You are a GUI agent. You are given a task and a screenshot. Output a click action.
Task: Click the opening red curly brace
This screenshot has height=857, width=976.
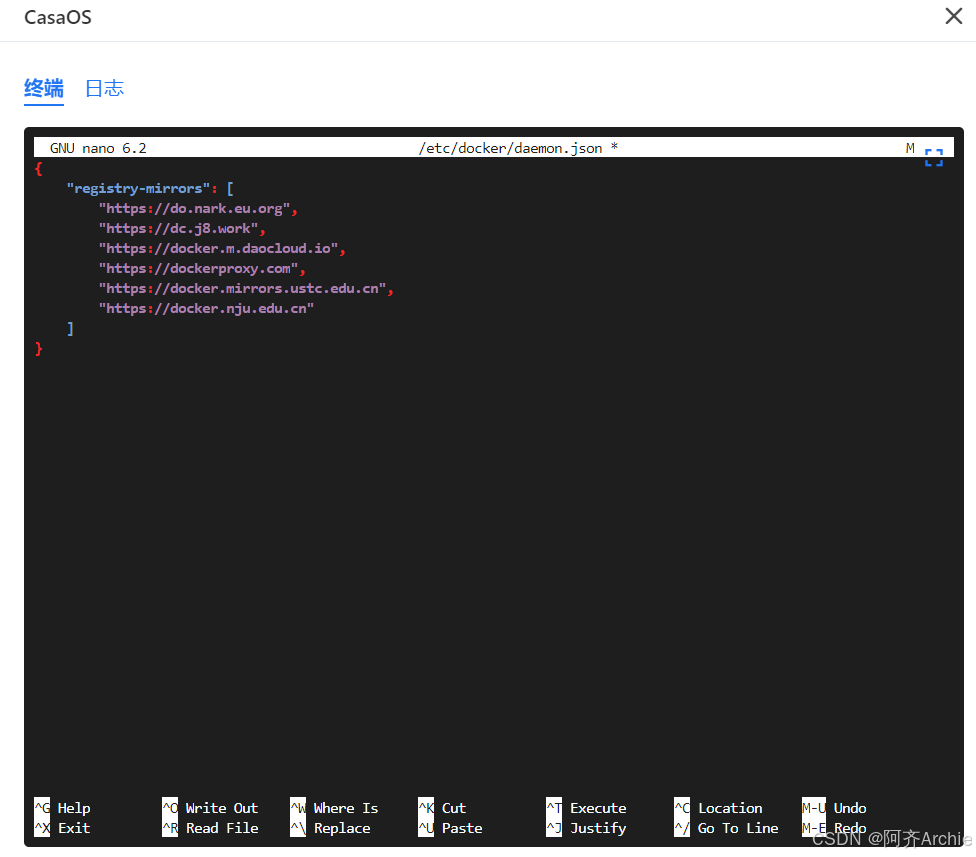(39, 168)
